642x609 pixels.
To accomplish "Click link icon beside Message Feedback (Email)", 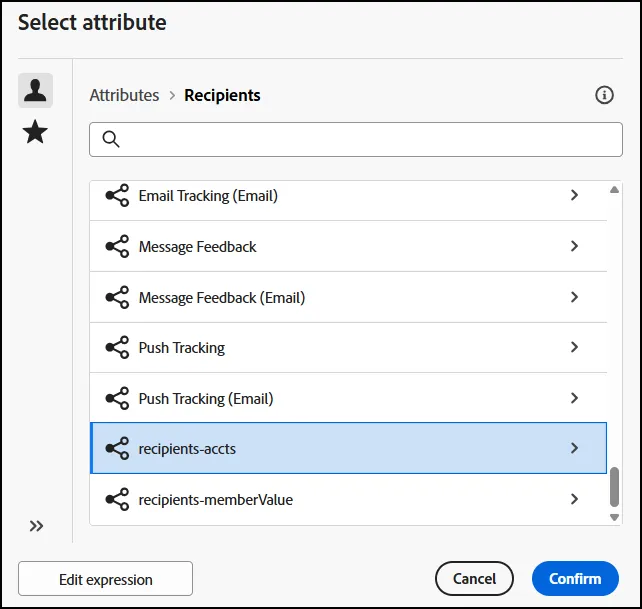I will (117, 297).
